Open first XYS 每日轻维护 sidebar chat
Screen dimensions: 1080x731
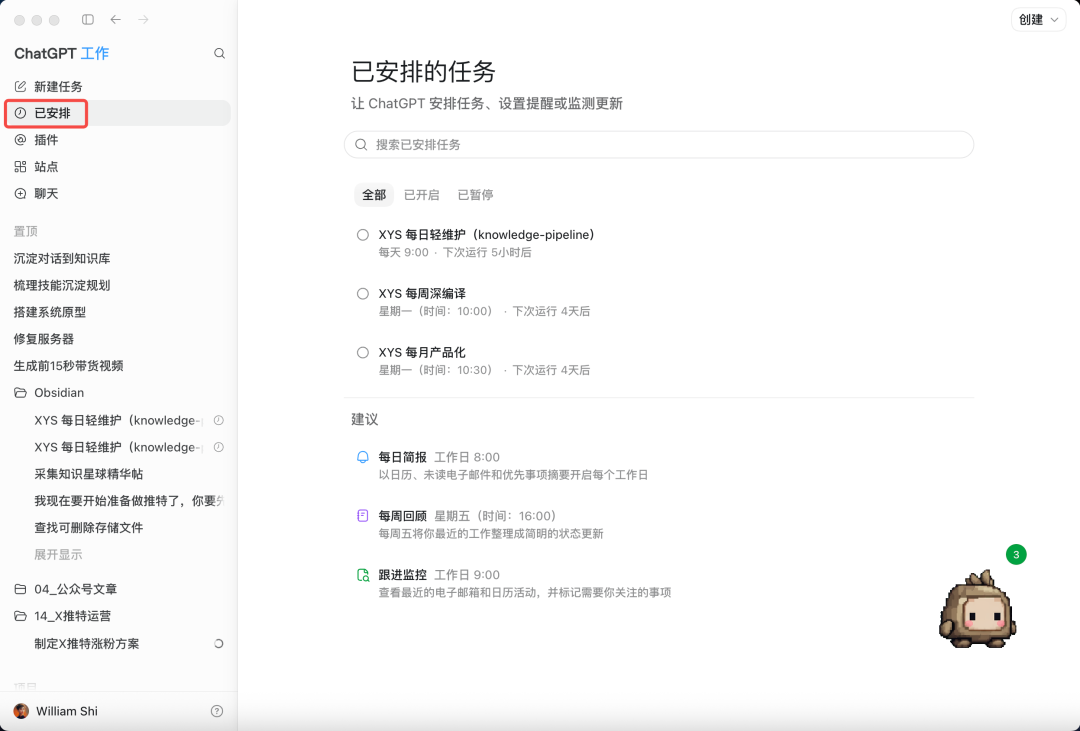117,420
